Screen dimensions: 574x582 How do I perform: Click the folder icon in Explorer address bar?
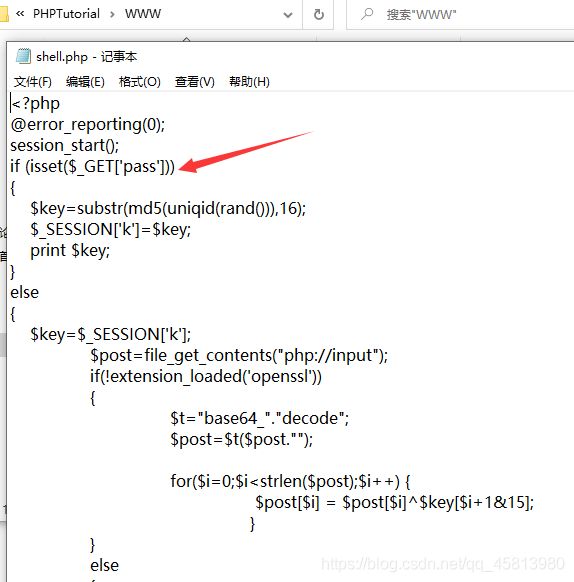(4, 14)
